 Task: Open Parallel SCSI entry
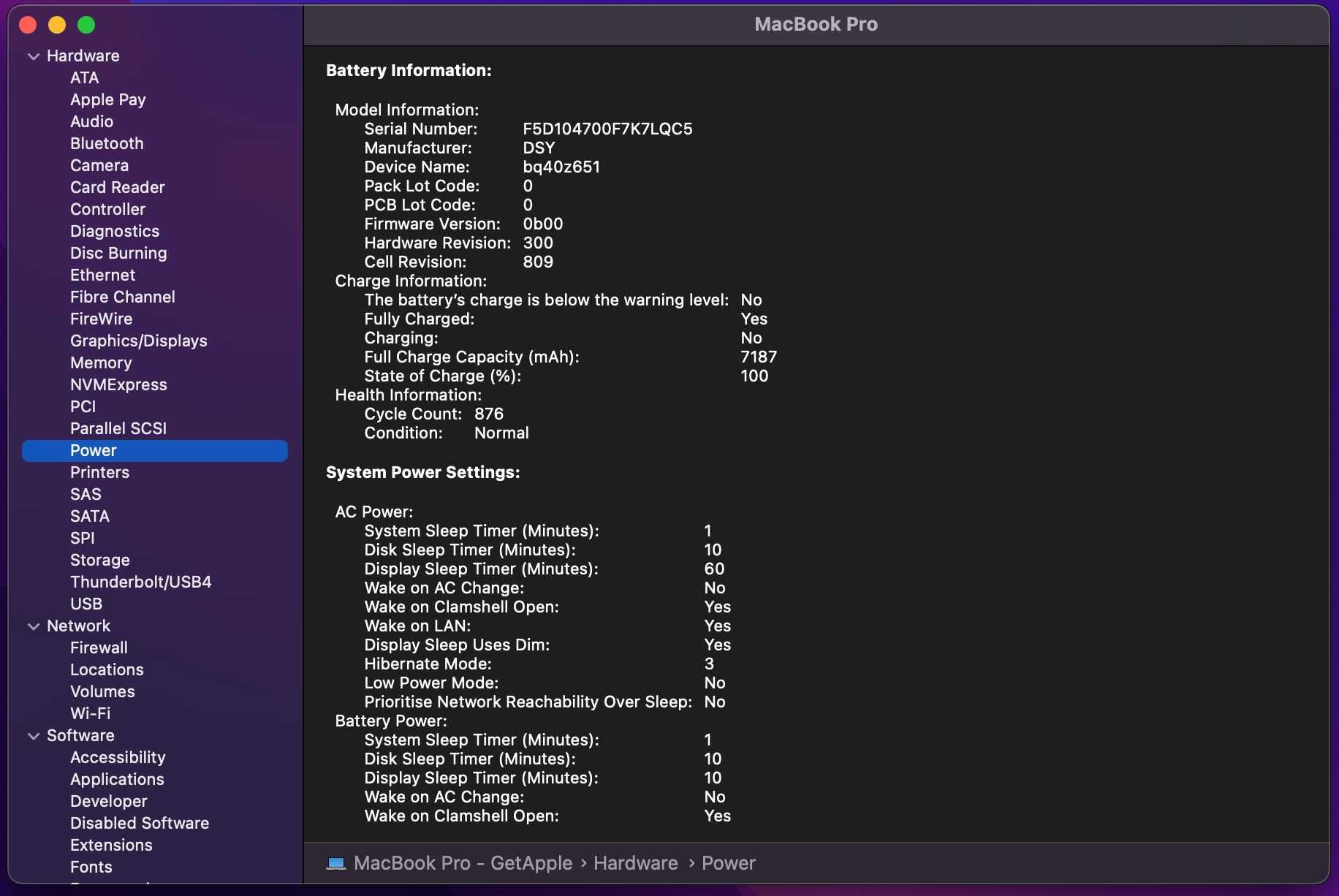click(118, 428)
